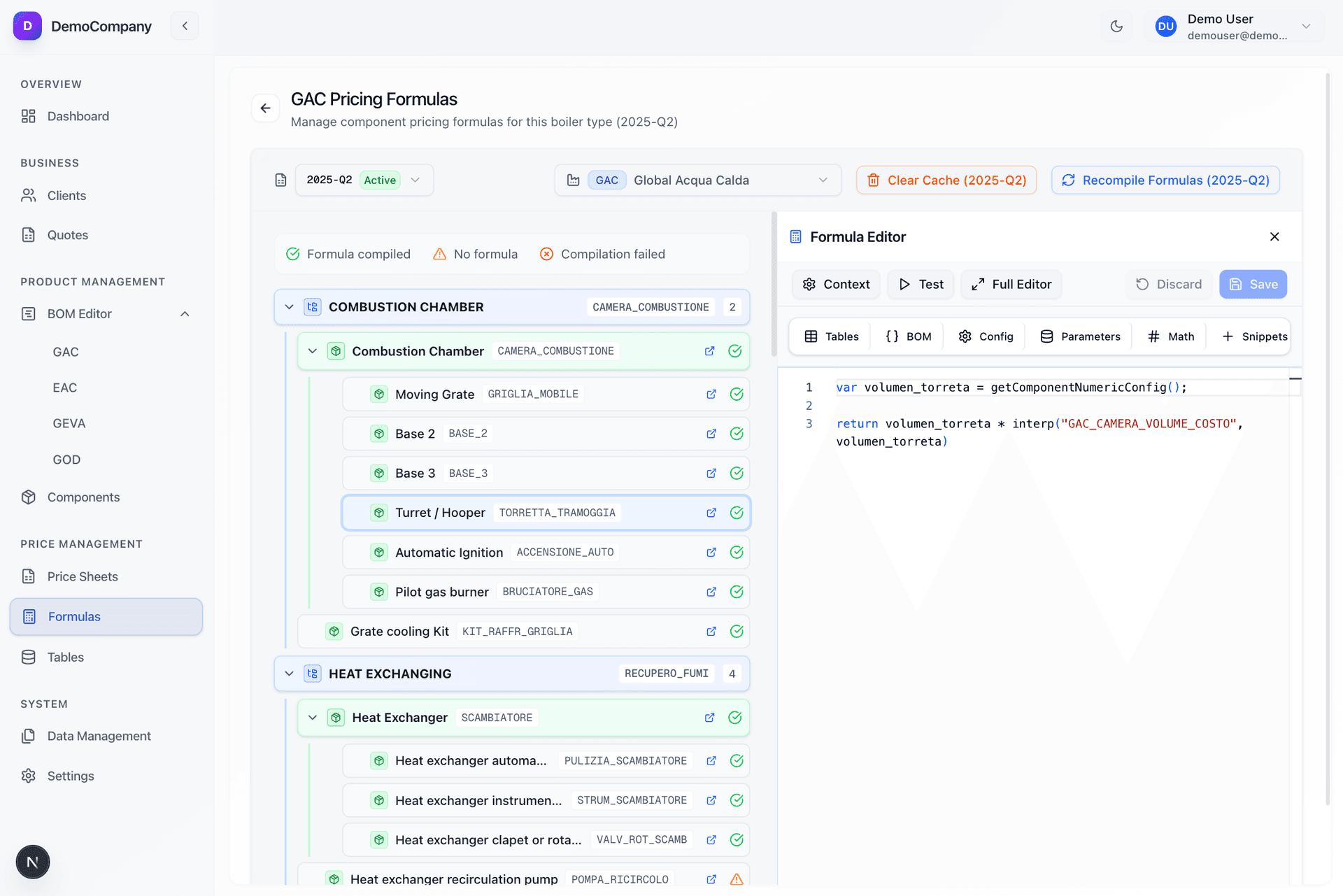Image resolution: width=1343 pixels, height=896 pixels.
Task: Open Dashboard in the sidebar
Action: tap(106, 116)
